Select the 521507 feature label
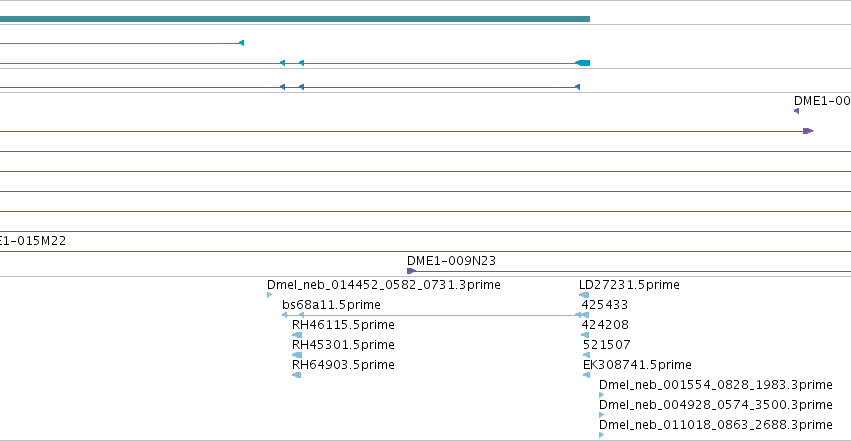This screenshot has width=851, height=441. click(607, 345)
